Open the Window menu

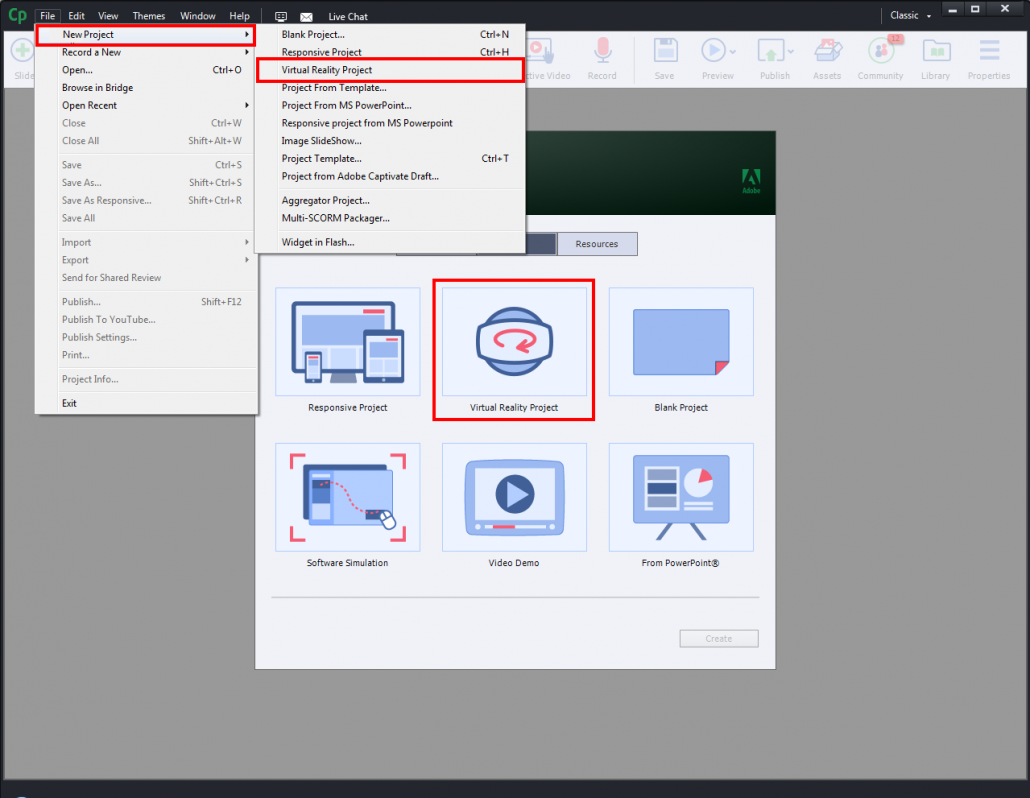click(x=197, y=15)
